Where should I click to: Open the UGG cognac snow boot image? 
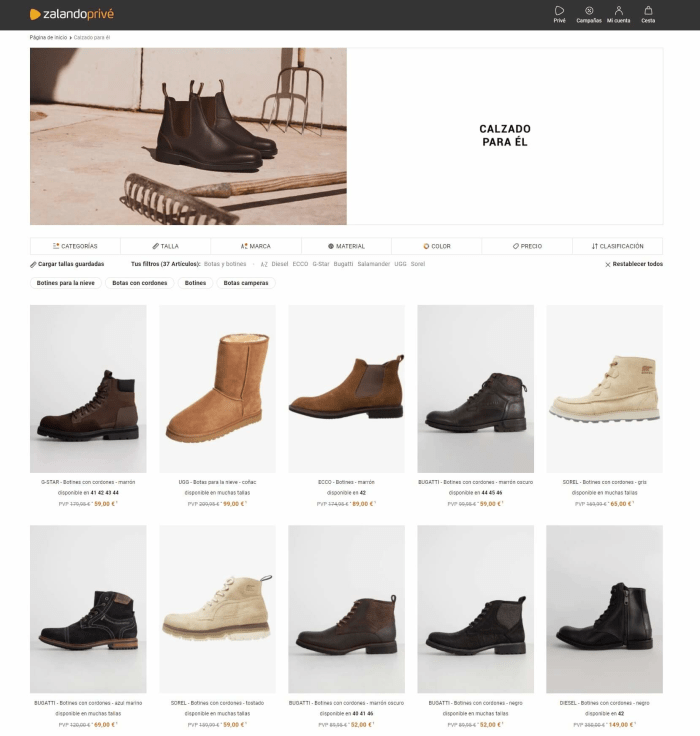(x=217, y=389)
